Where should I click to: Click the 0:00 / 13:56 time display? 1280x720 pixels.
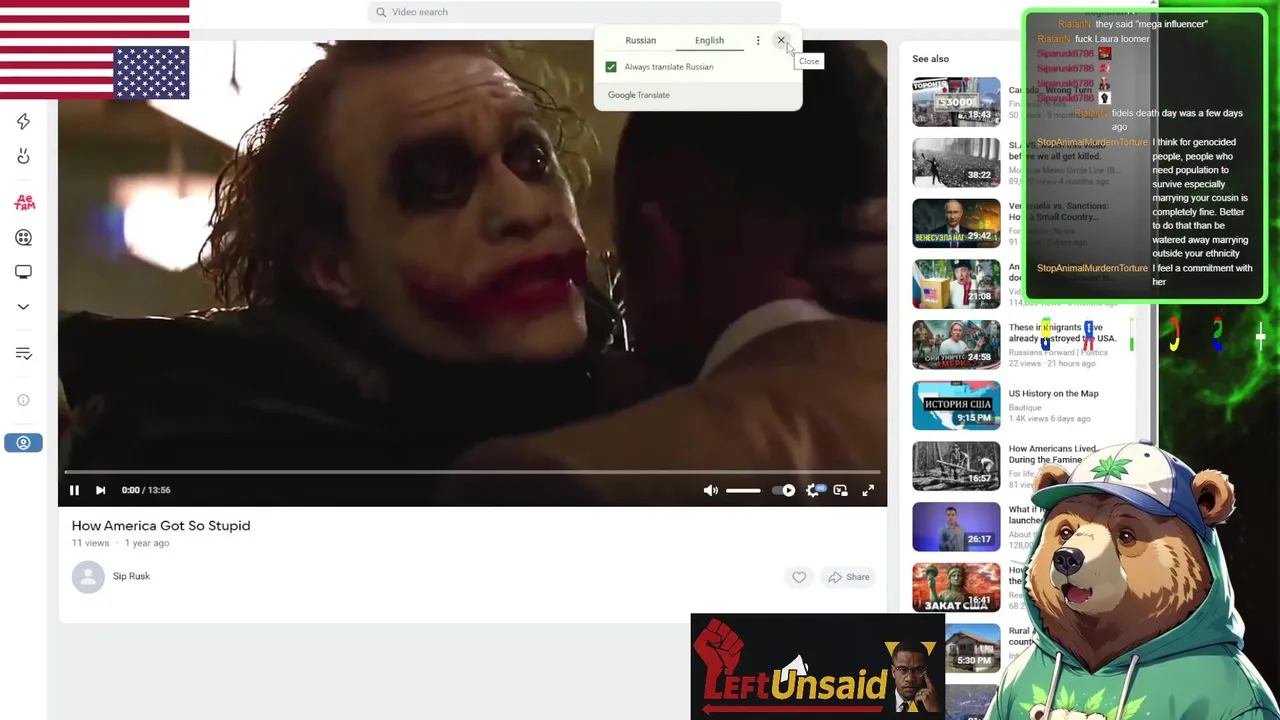click(146, 490)
